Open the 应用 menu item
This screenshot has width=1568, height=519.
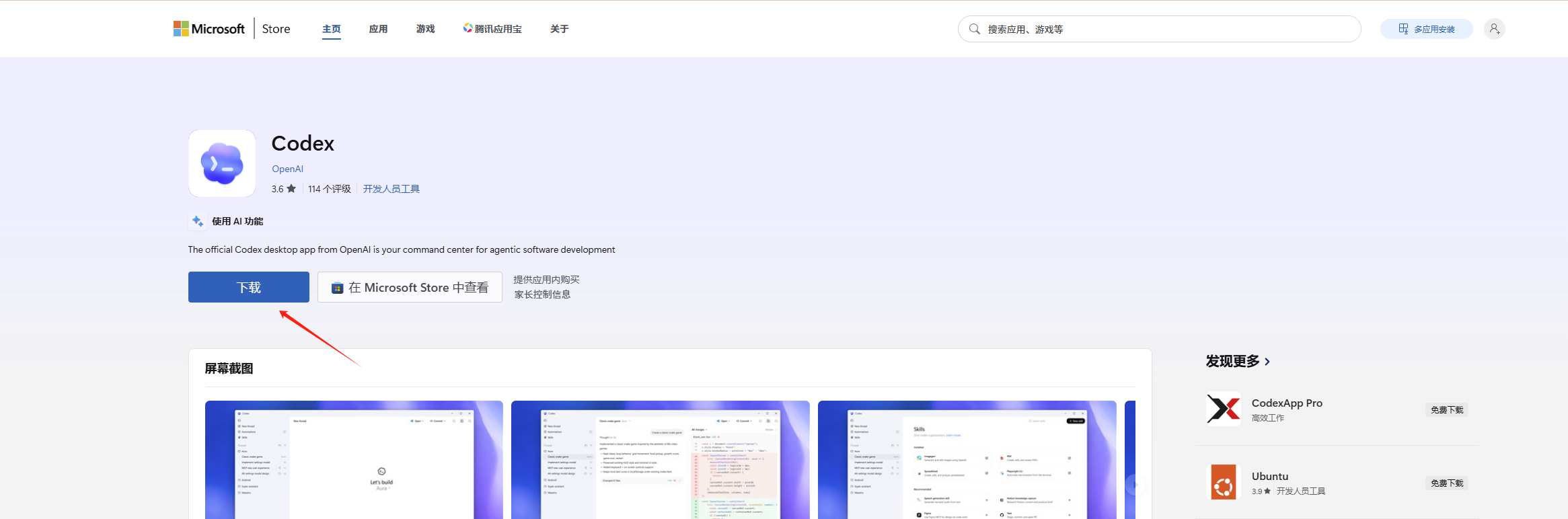[378, 29]
